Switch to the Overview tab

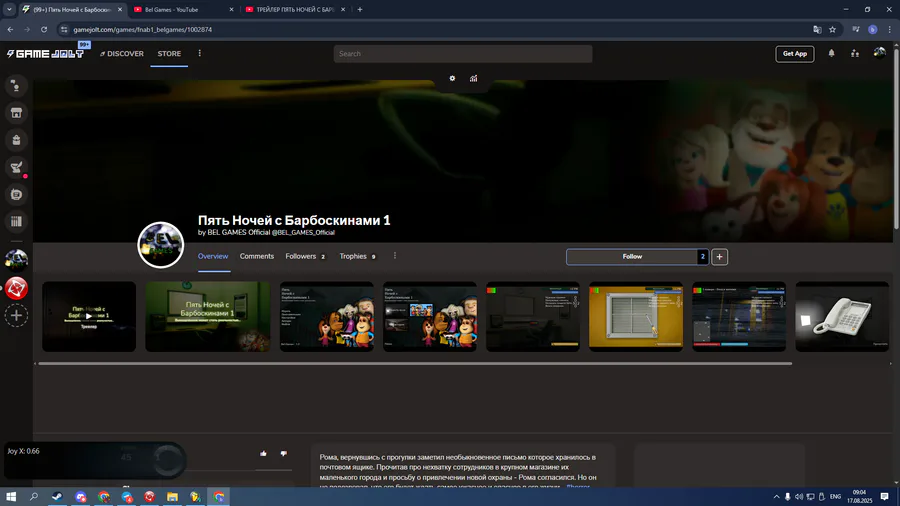[x=213, y=256]
